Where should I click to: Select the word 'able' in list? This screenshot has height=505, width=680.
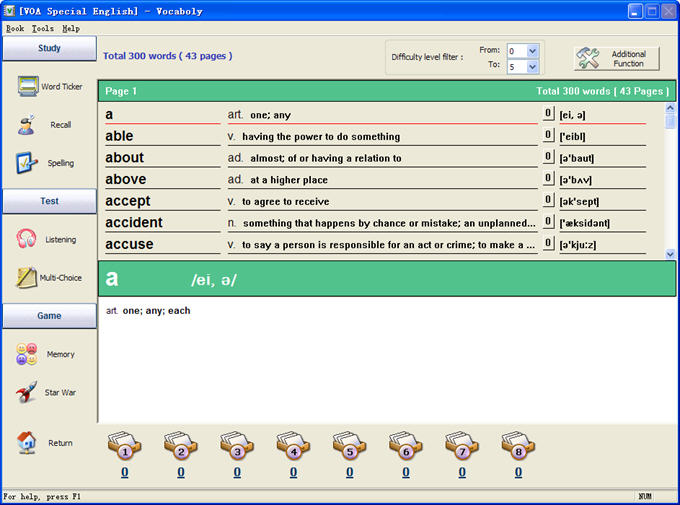(119, 136)
